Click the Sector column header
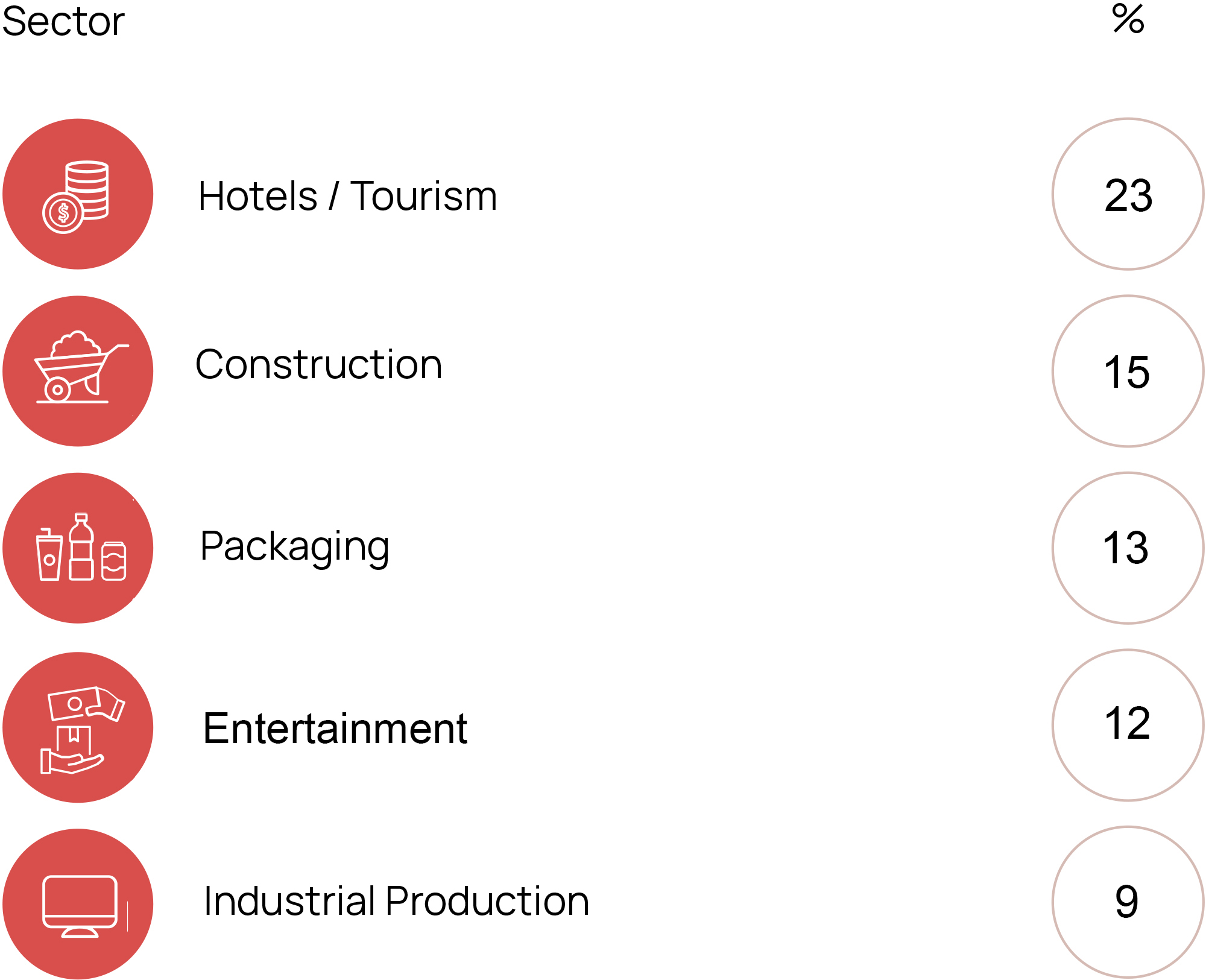Viewport: 1206px width, 980px height. click(63, 22)
